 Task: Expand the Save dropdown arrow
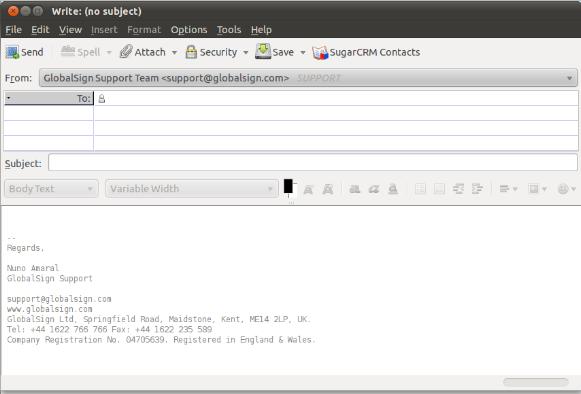[303, 53]
